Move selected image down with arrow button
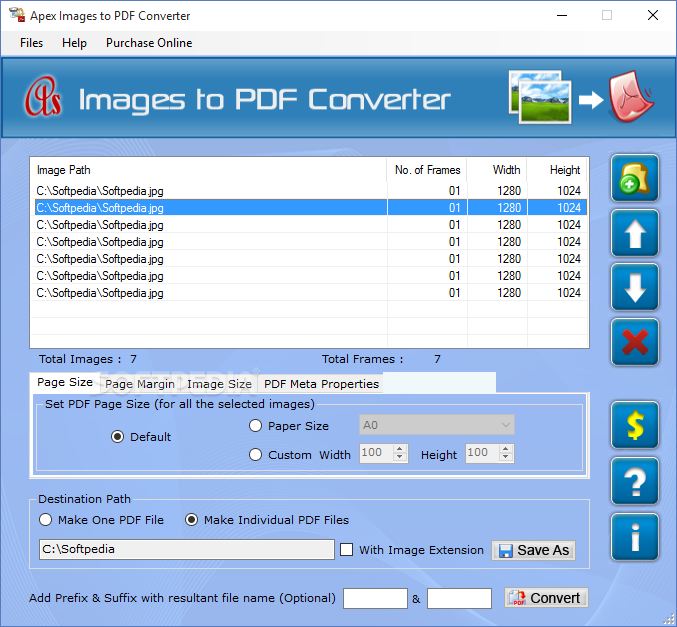 pos(634,288)
